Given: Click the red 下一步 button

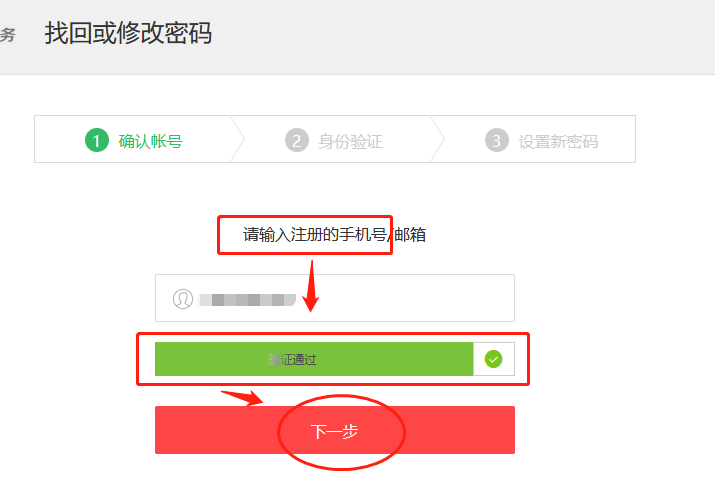Looking at the screenshot, I should [x=335, y=430].
